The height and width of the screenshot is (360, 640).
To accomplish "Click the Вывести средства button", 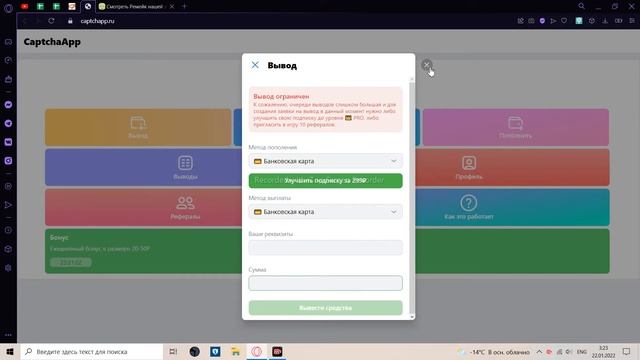I will point(325,308).
